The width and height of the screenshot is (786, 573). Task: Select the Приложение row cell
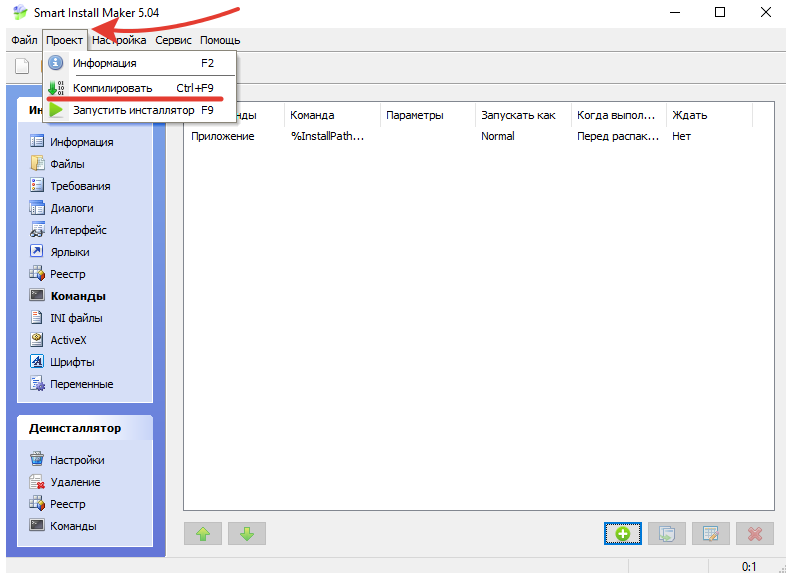coord(223,136)
